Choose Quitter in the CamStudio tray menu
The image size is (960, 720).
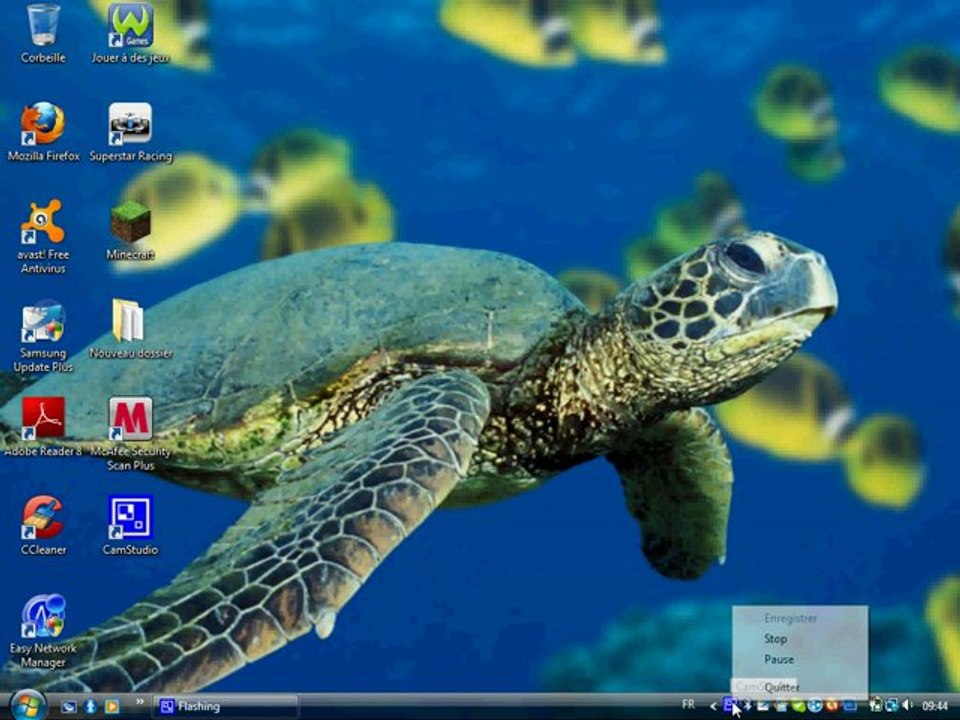tap(800, 687)
